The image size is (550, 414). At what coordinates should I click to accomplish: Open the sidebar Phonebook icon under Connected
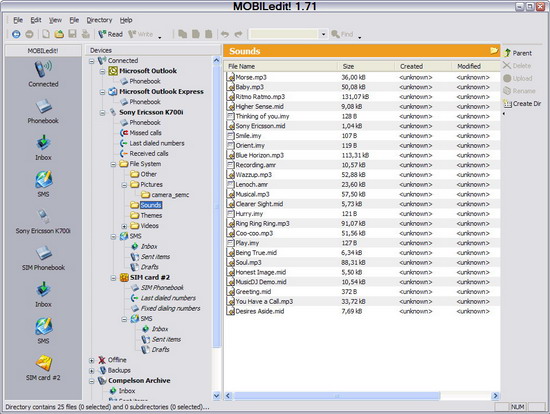pos(43,112)
